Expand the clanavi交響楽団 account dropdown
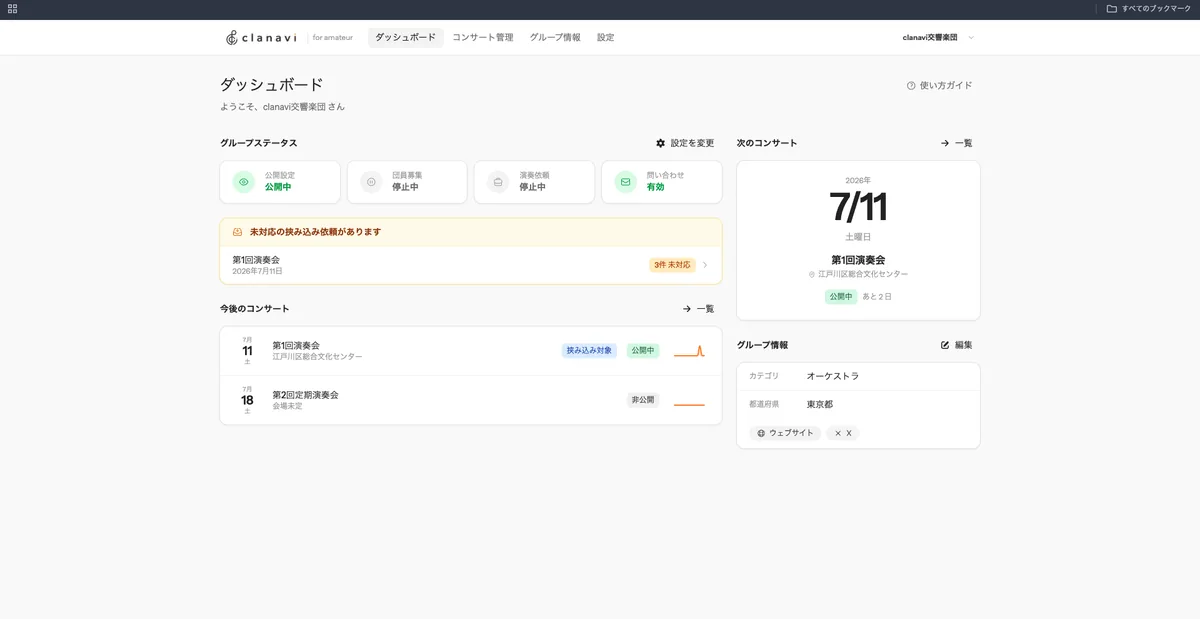This screenshot has width=1200, height=619. coord(938,37)
